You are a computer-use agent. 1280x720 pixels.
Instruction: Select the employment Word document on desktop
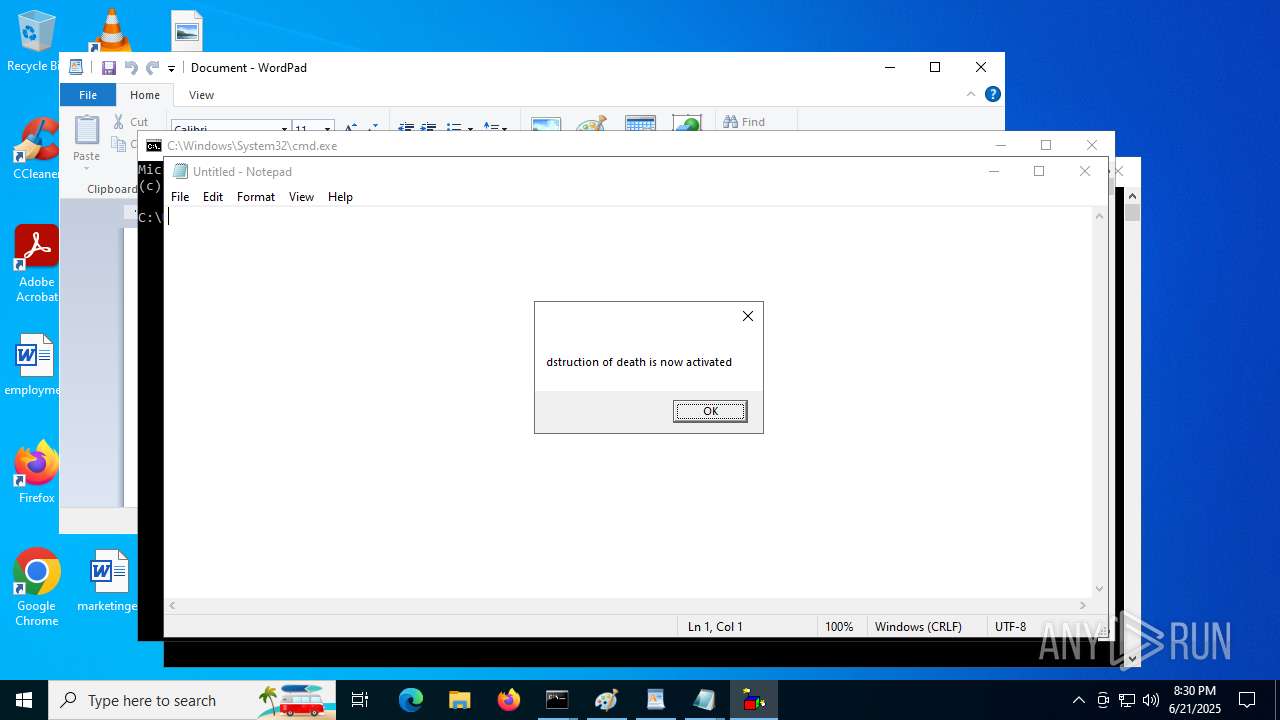[34, 365]
